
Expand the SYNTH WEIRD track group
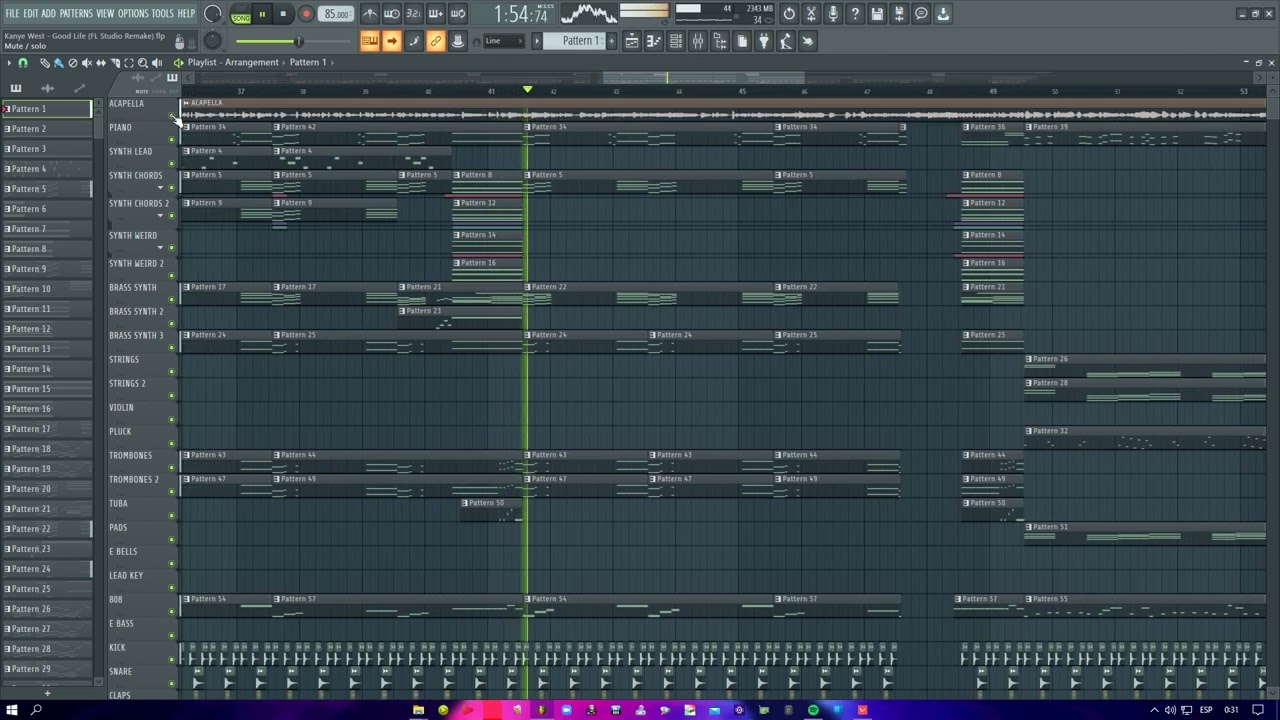point(160,247)
